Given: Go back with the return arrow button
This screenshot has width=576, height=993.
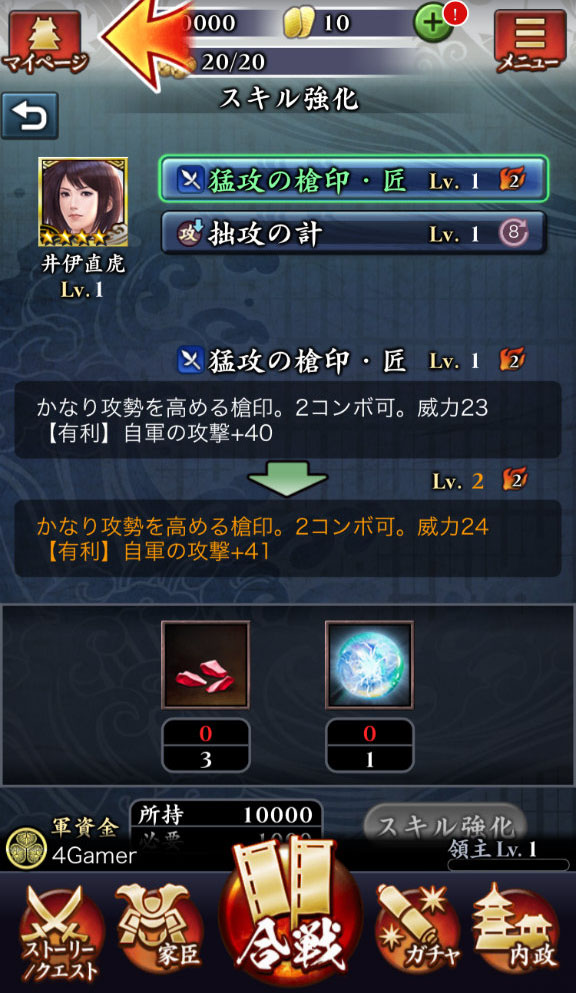Looking at the screenshot, I should tap(30, 116).
